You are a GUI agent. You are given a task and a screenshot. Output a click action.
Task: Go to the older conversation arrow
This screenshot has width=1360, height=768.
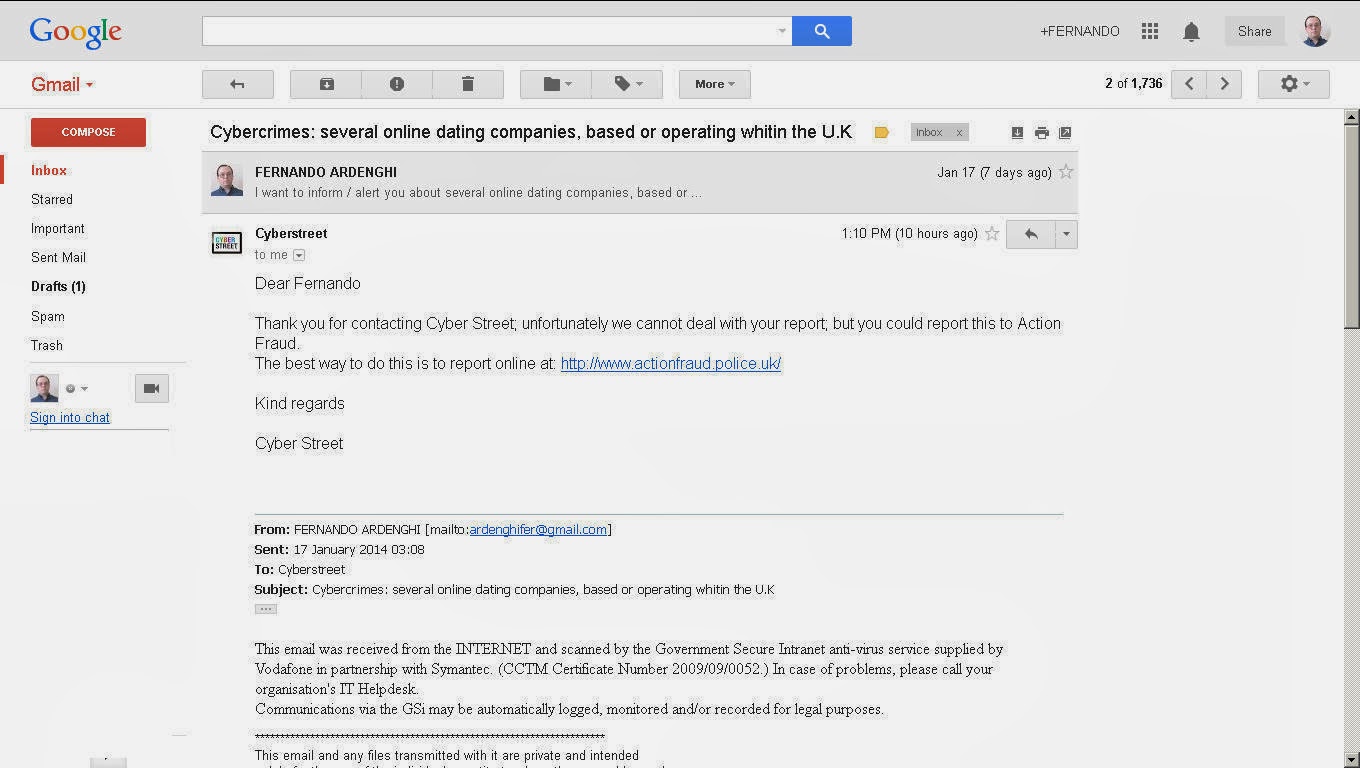1224,84
